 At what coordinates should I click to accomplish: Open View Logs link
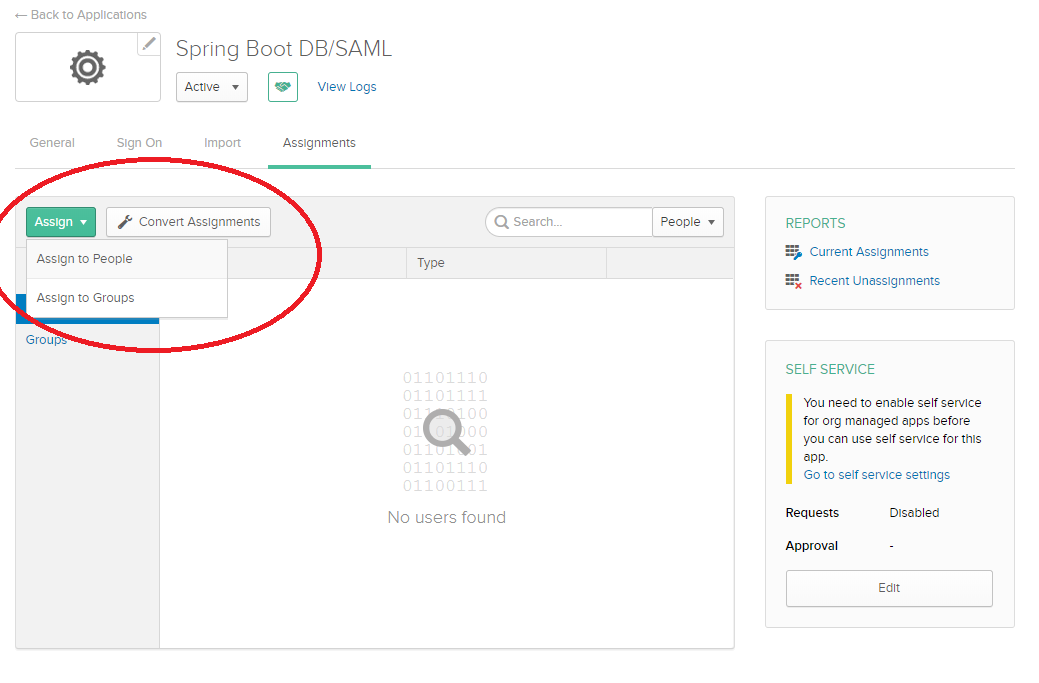pos(347,87)
